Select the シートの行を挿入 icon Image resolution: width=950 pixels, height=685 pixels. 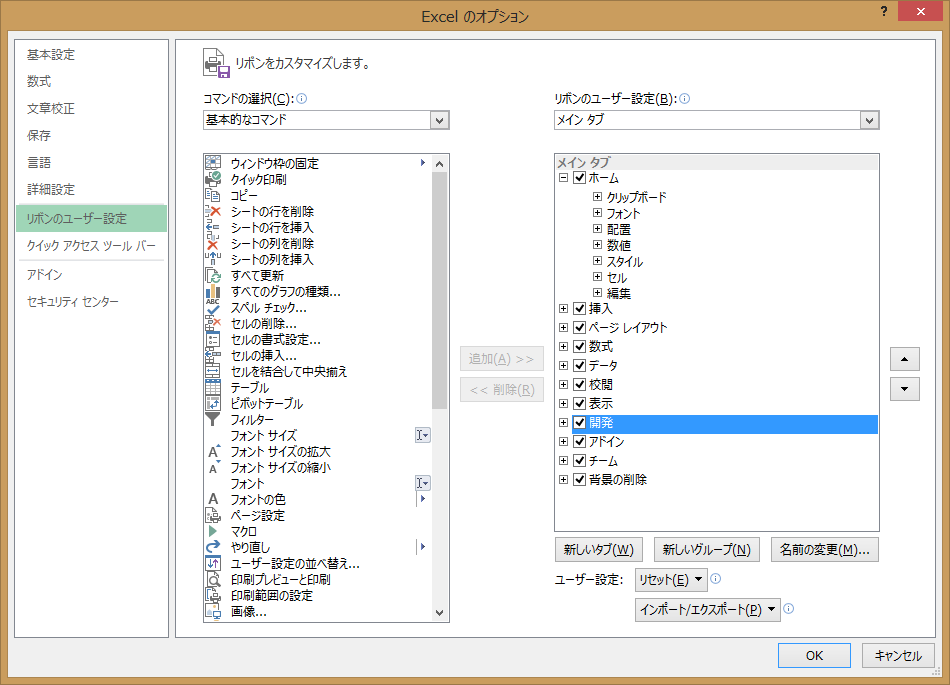click(213, 227)
